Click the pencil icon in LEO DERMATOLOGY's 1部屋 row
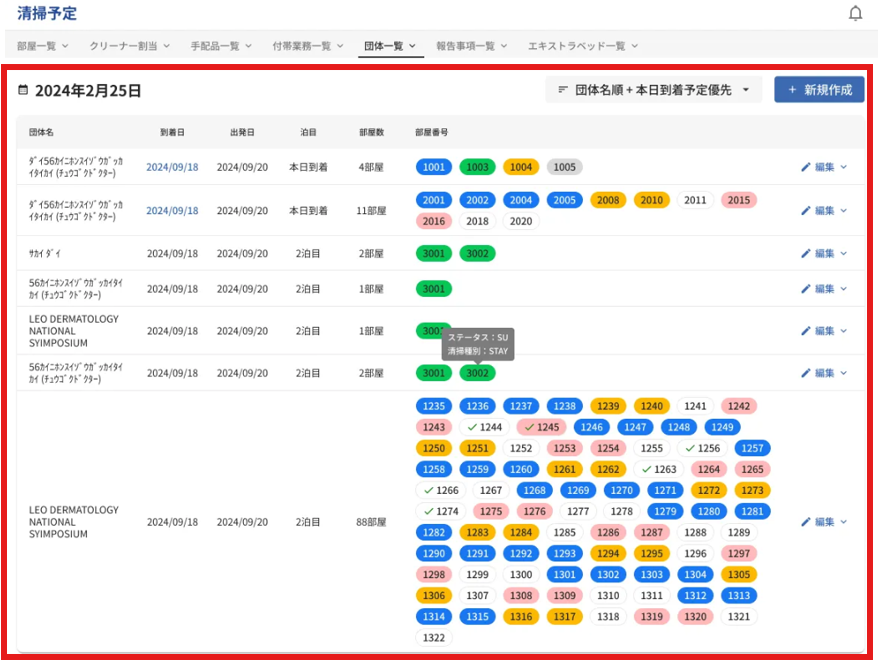The height and width of the screenshot is (660, 878). (806, 331)
